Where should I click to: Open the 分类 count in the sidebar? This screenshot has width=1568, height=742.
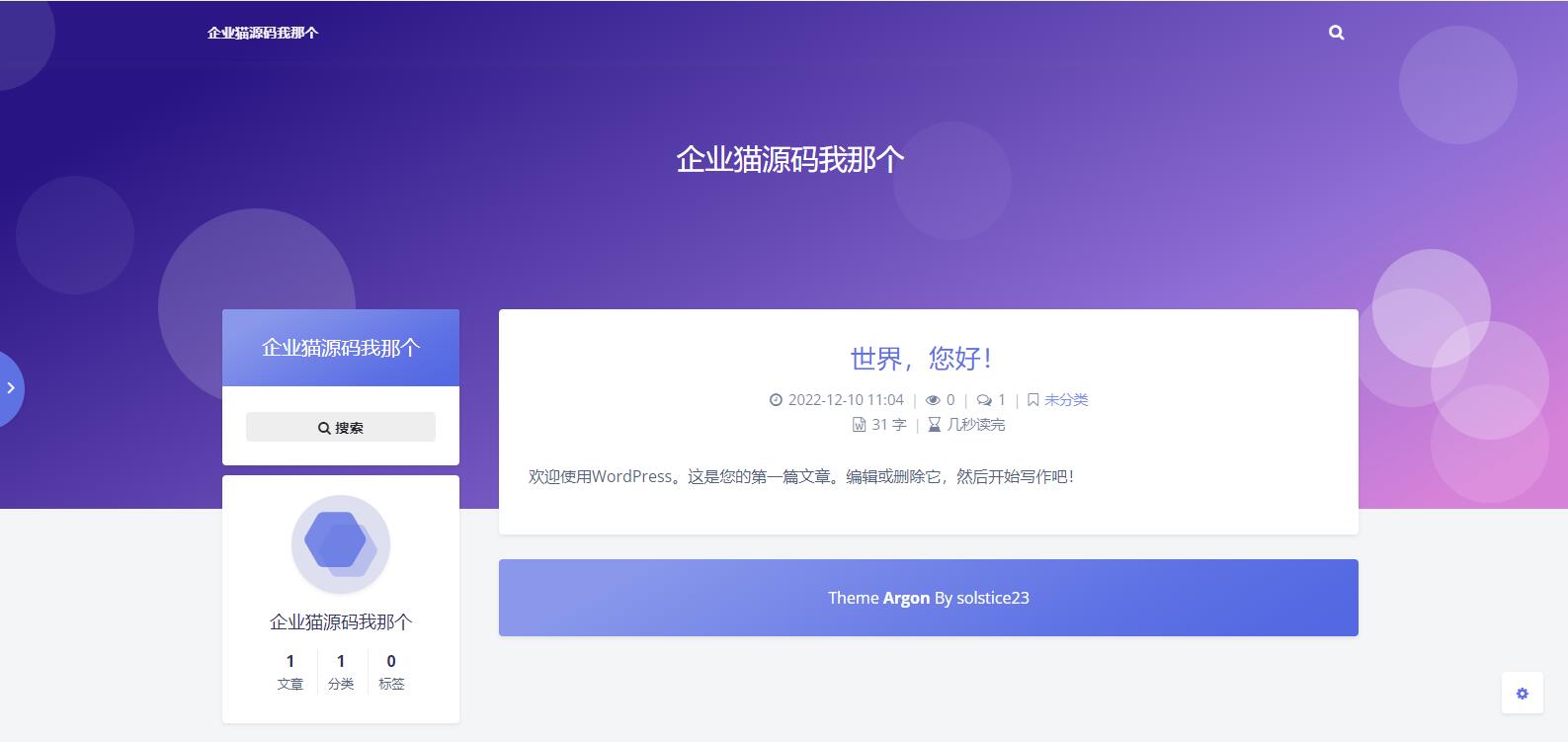341,671
